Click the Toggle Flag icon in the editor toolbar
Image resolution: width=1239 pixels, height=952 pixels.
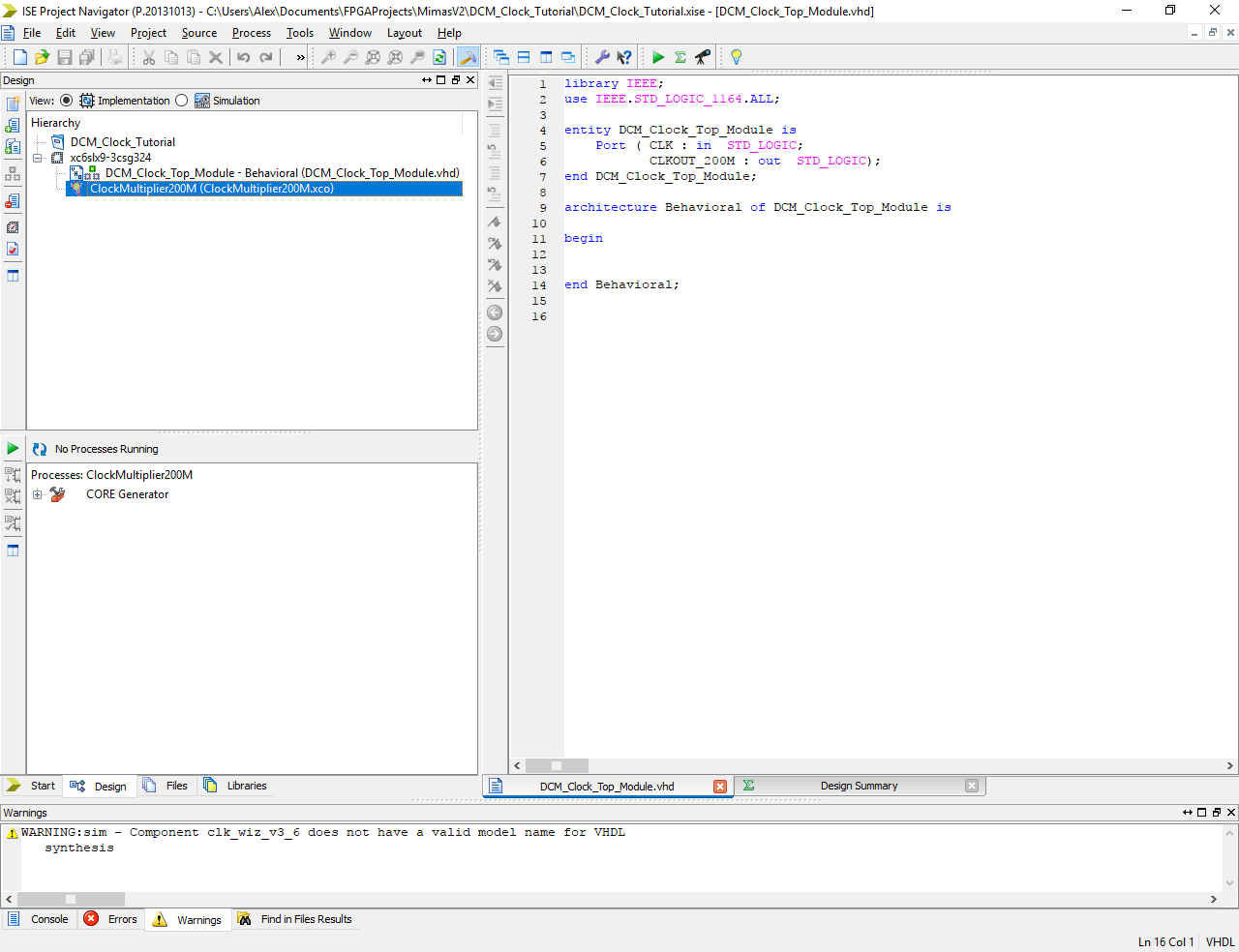pyautogui.click(x=495, y=223)
